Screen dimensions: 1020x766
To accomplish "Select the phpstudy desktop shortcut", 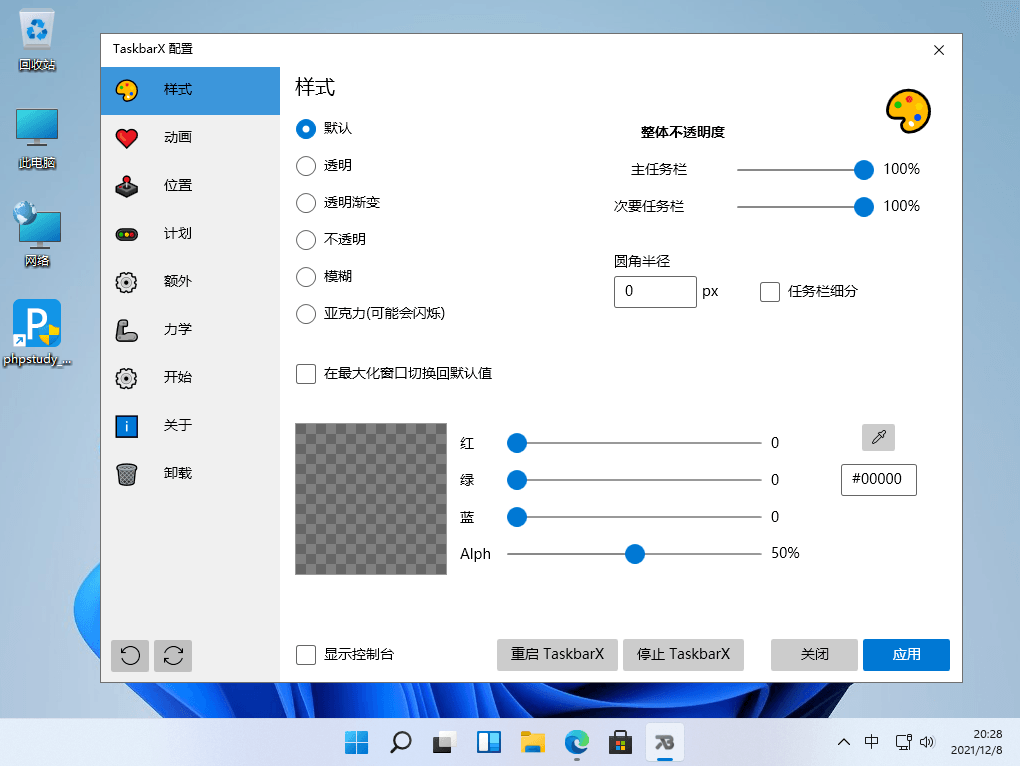I will click(37, 333).
